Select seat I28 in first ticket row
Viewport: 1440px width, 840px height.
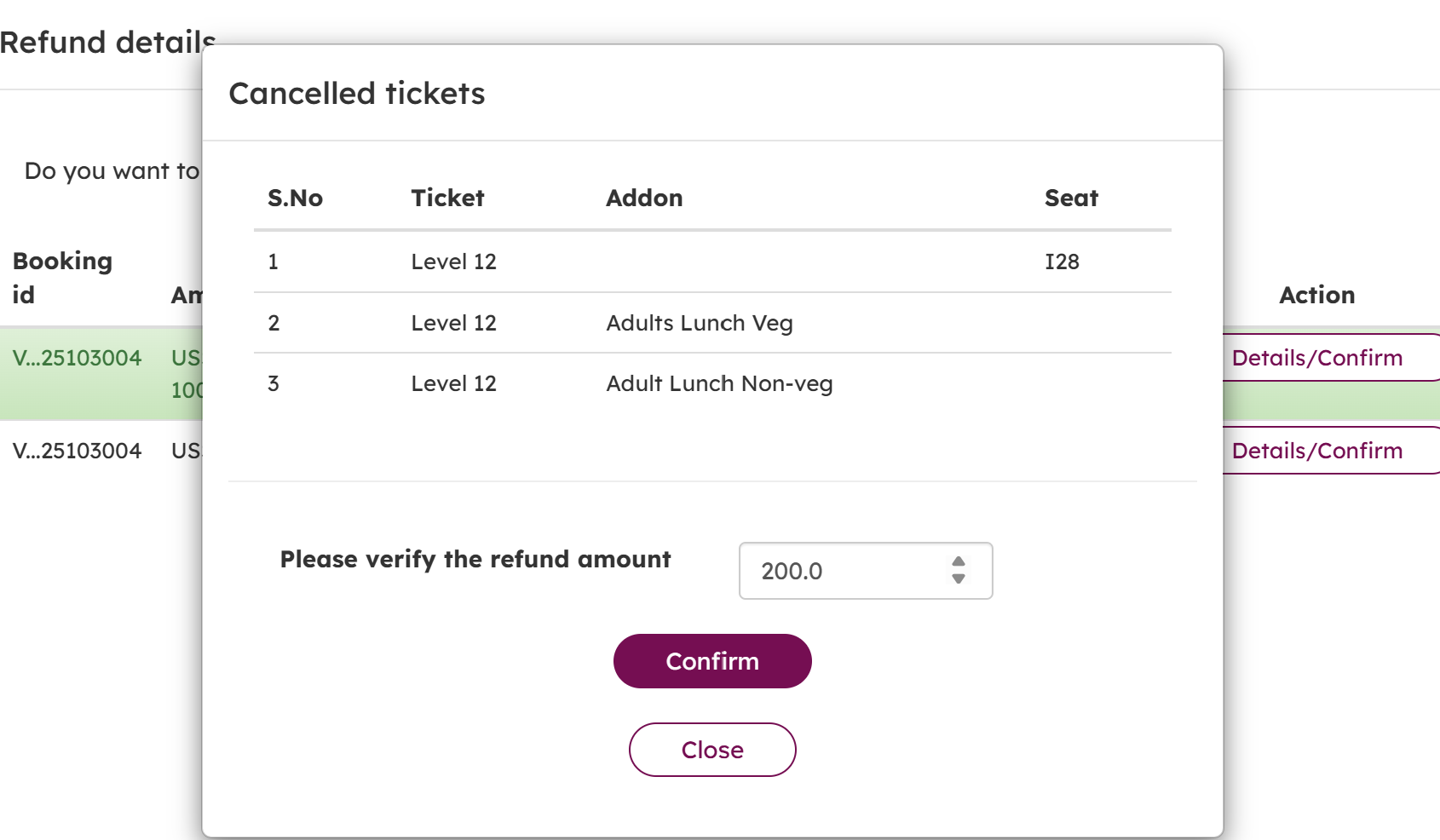tap(1062, 262)
